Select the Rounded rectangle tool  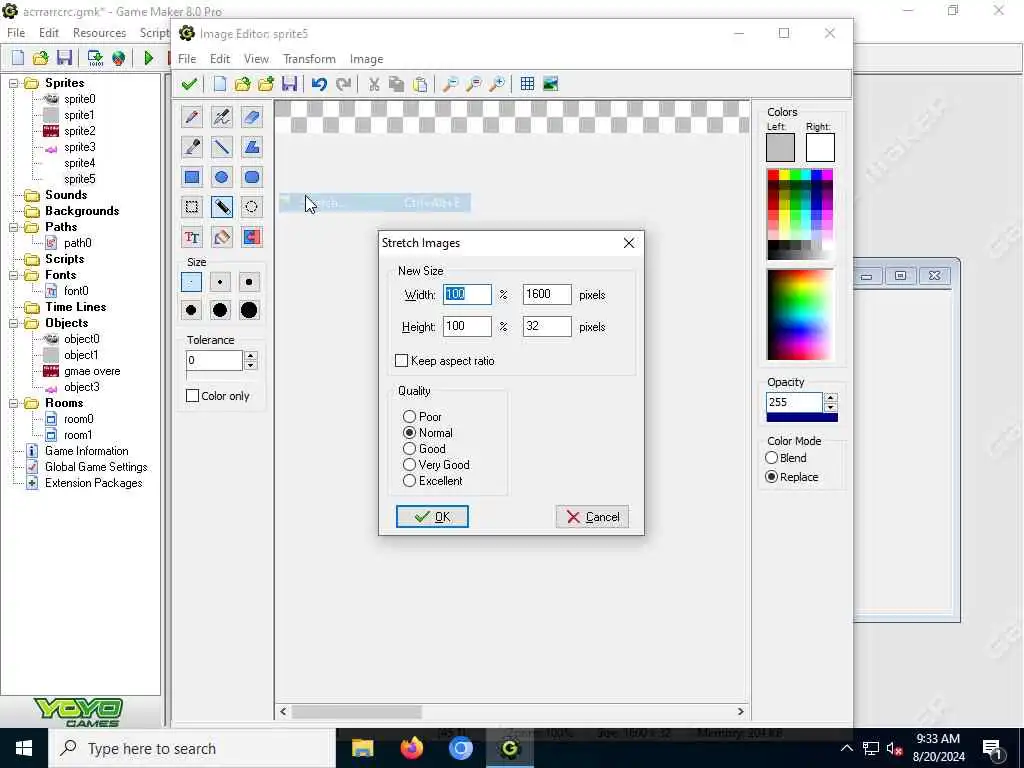click(x=251, y=177)
